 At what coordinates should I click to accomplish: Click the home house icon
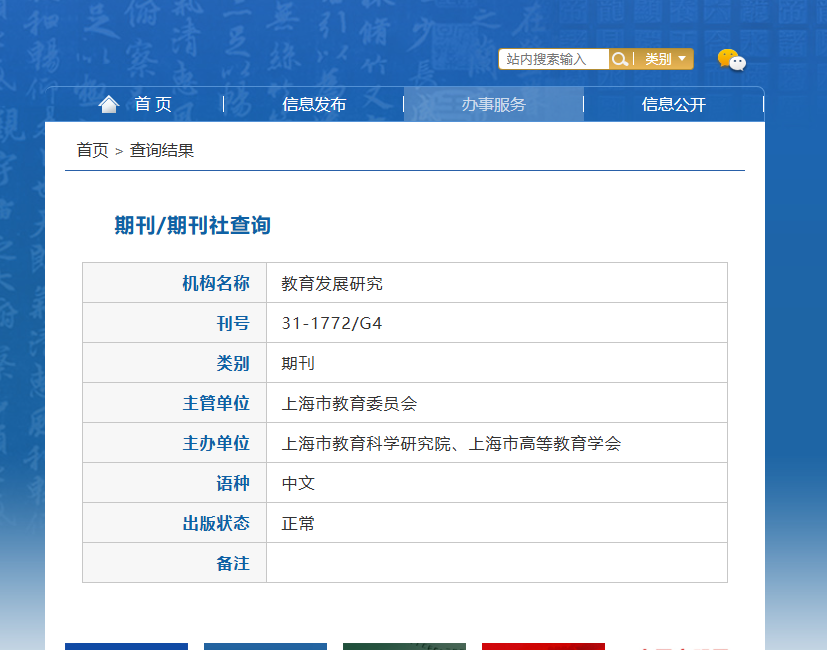point(109,104)
